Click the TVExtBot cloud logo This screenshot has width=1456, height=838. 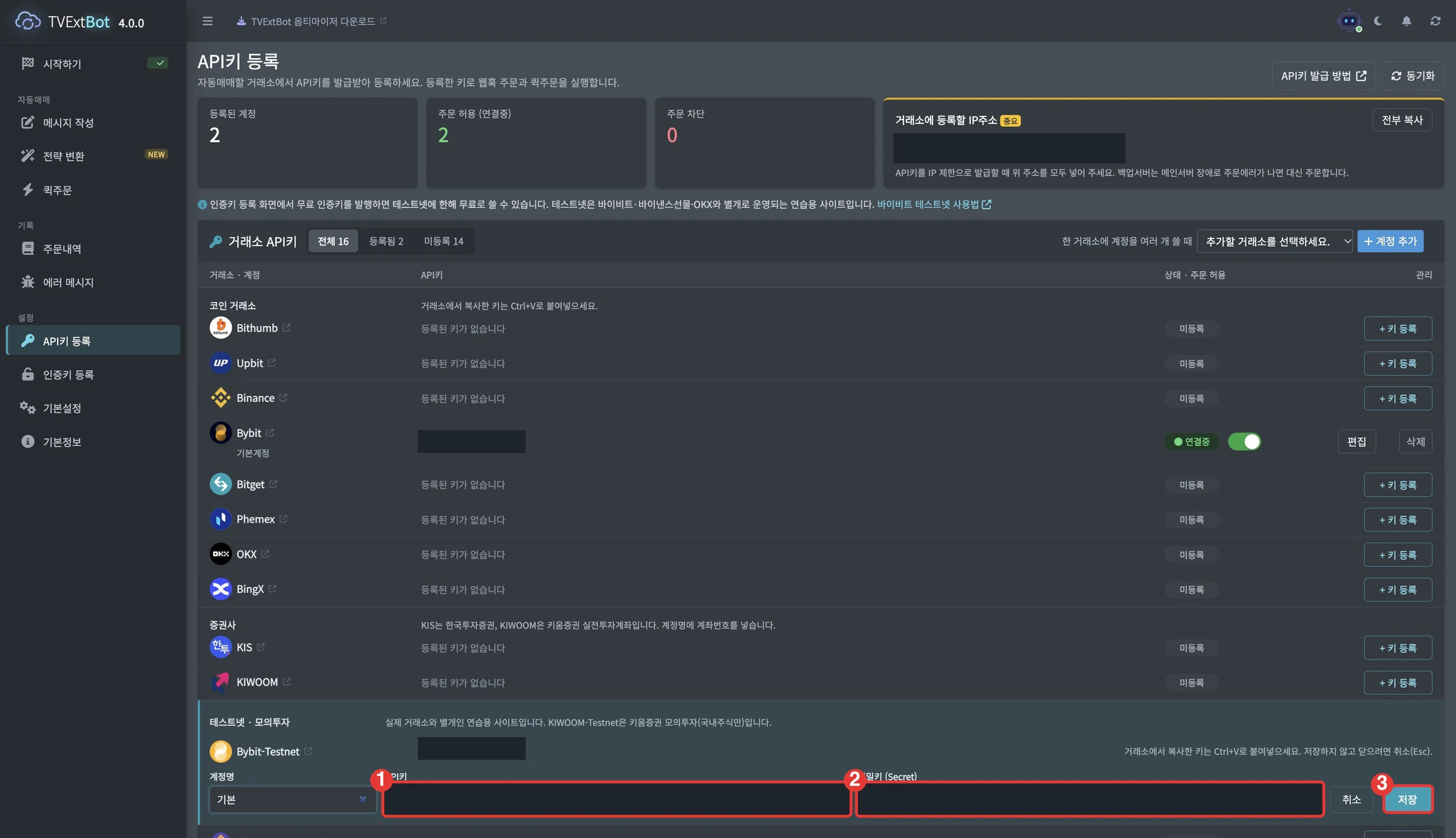coord(27,22)
